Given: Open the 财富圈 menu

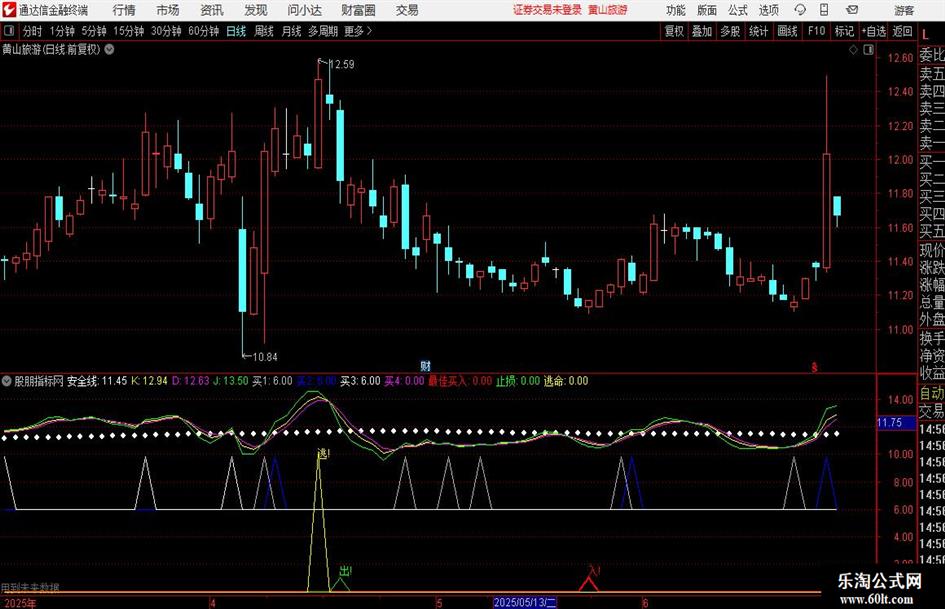Looking at the screenshot, I should [358, 10].
